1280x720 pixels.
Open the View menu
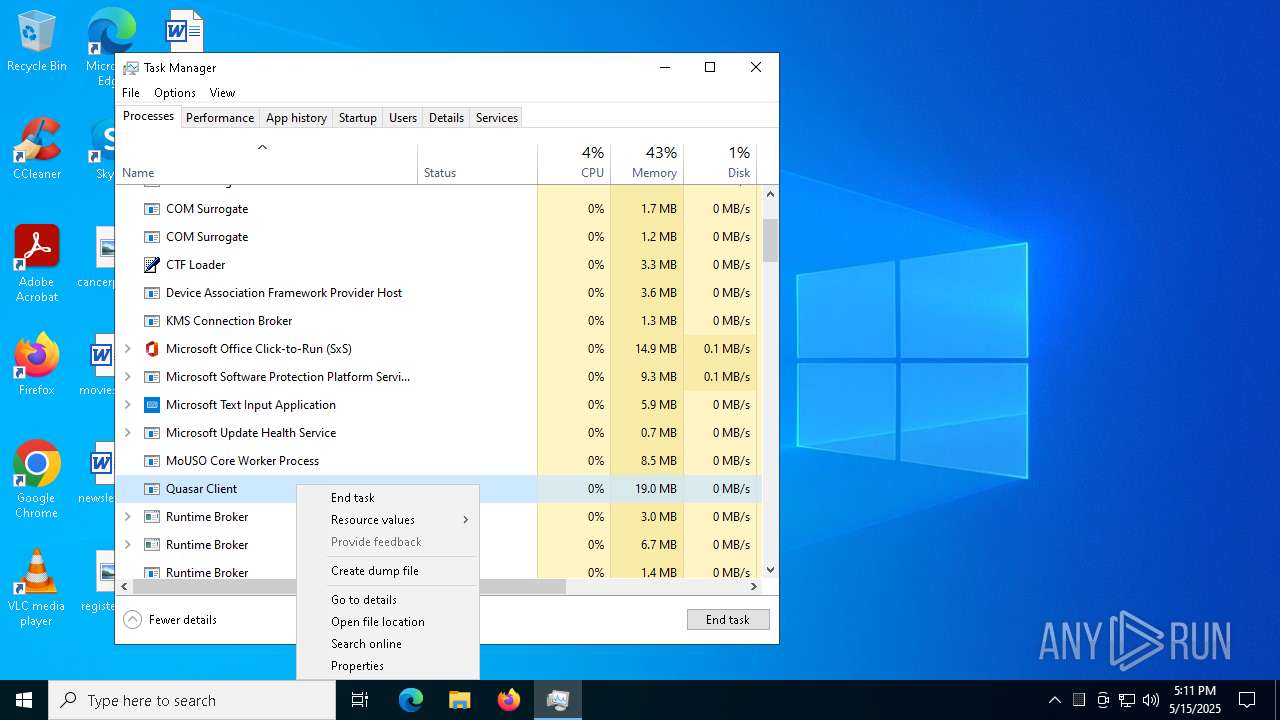click(x=222, y=93)
